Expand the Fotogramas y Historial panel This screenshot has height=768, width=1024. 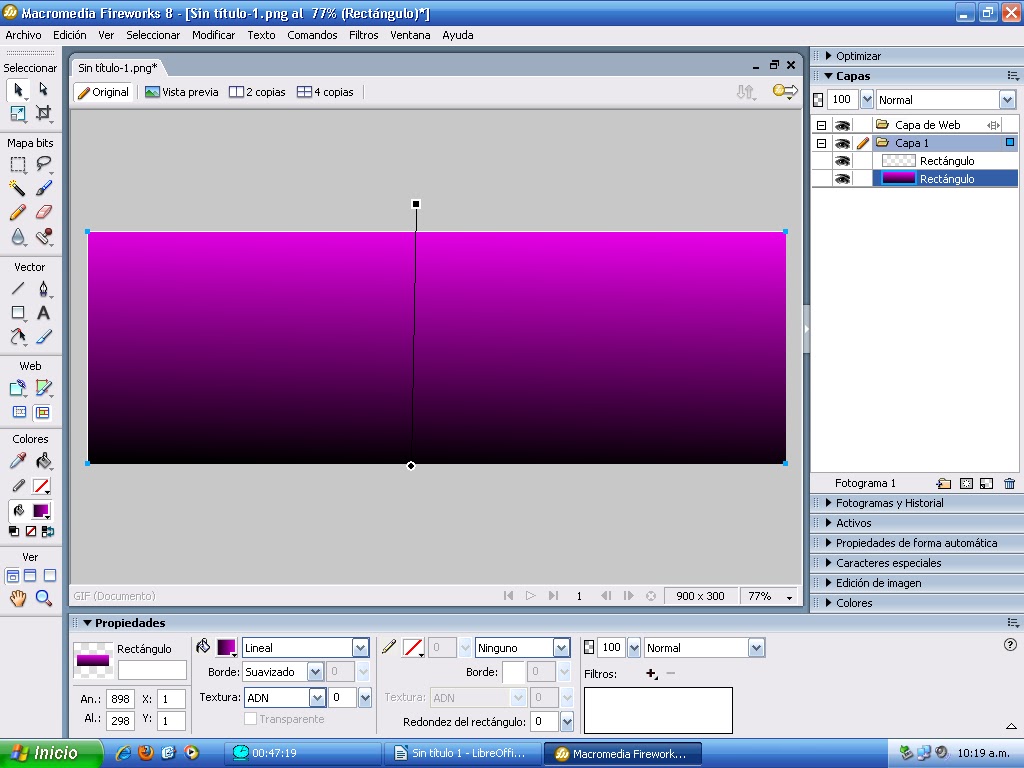point(829,503)
